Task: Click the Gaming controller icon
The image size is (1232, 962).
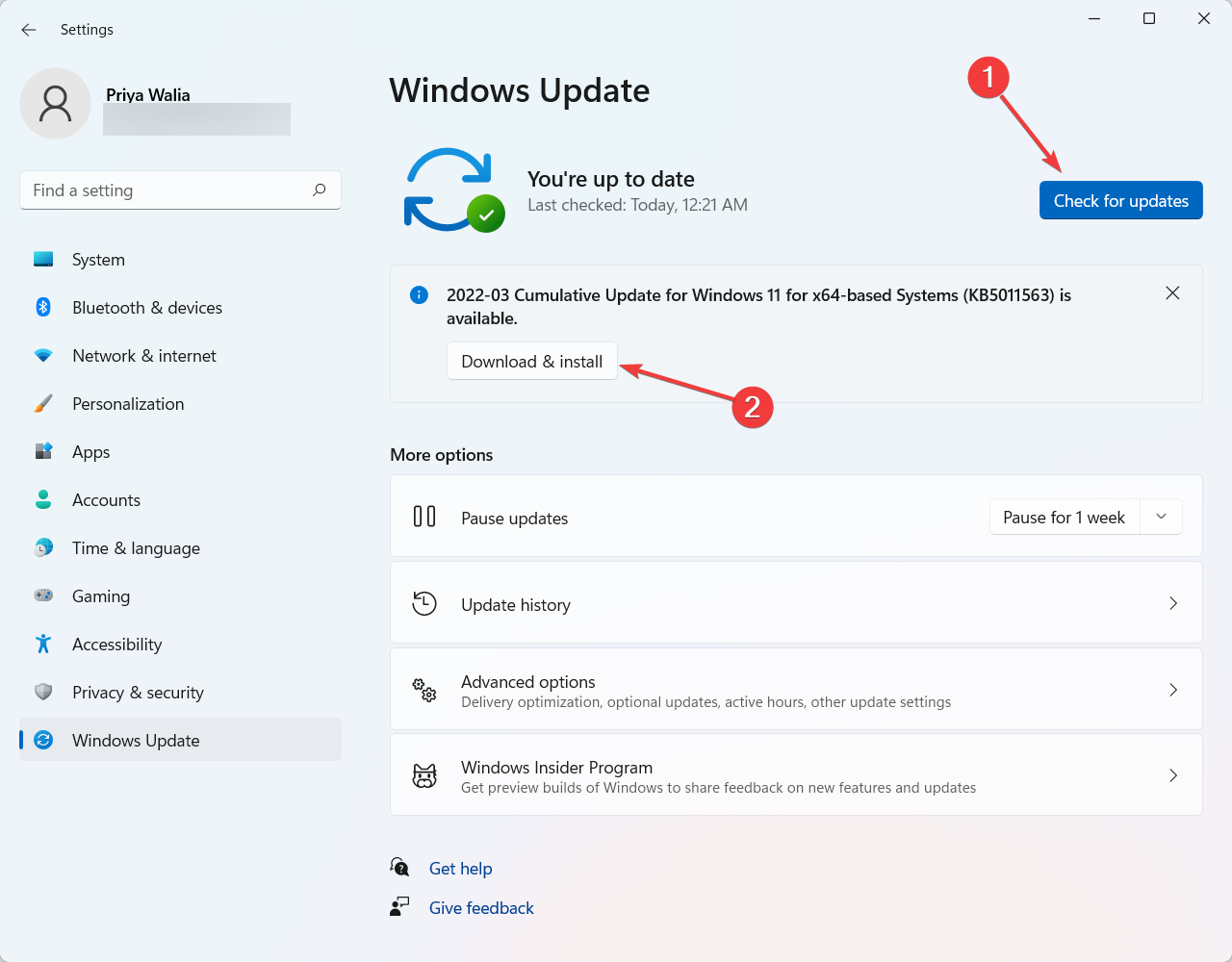Action: (x=43, y=595)
